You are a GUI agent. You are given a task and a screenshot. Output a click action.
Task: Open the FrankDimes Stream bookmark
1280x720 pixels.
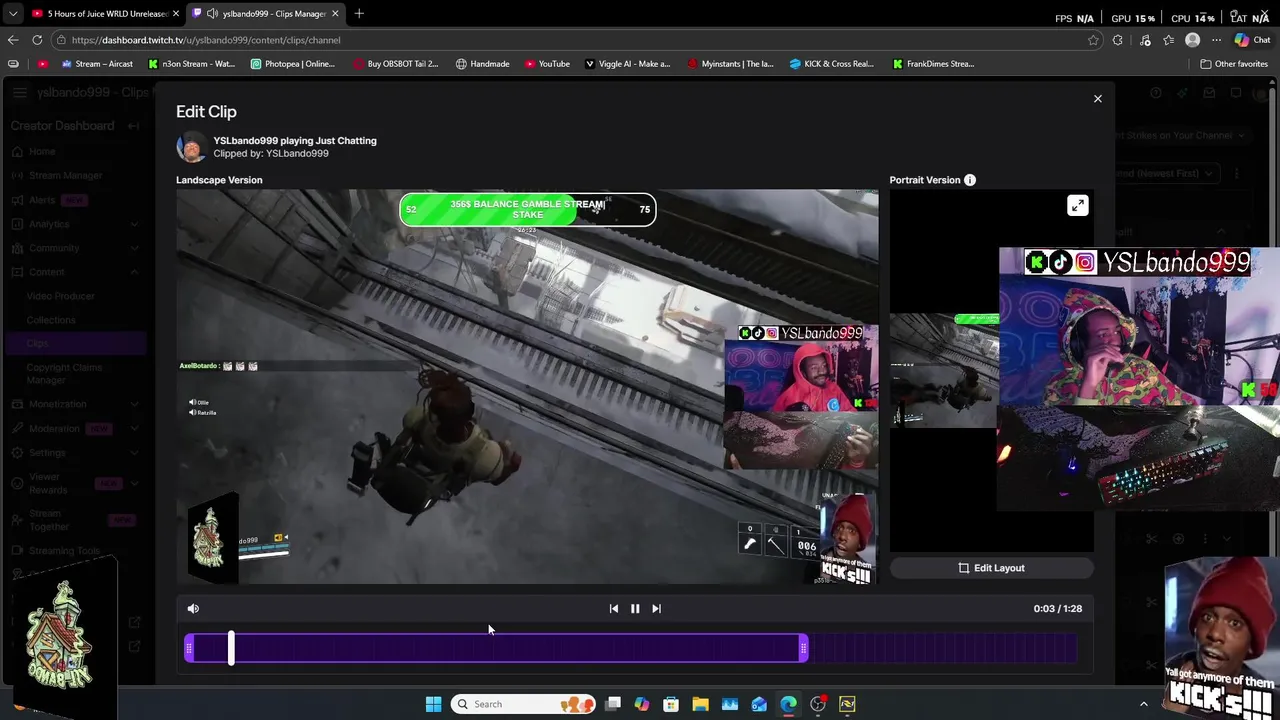click(933, 64)
